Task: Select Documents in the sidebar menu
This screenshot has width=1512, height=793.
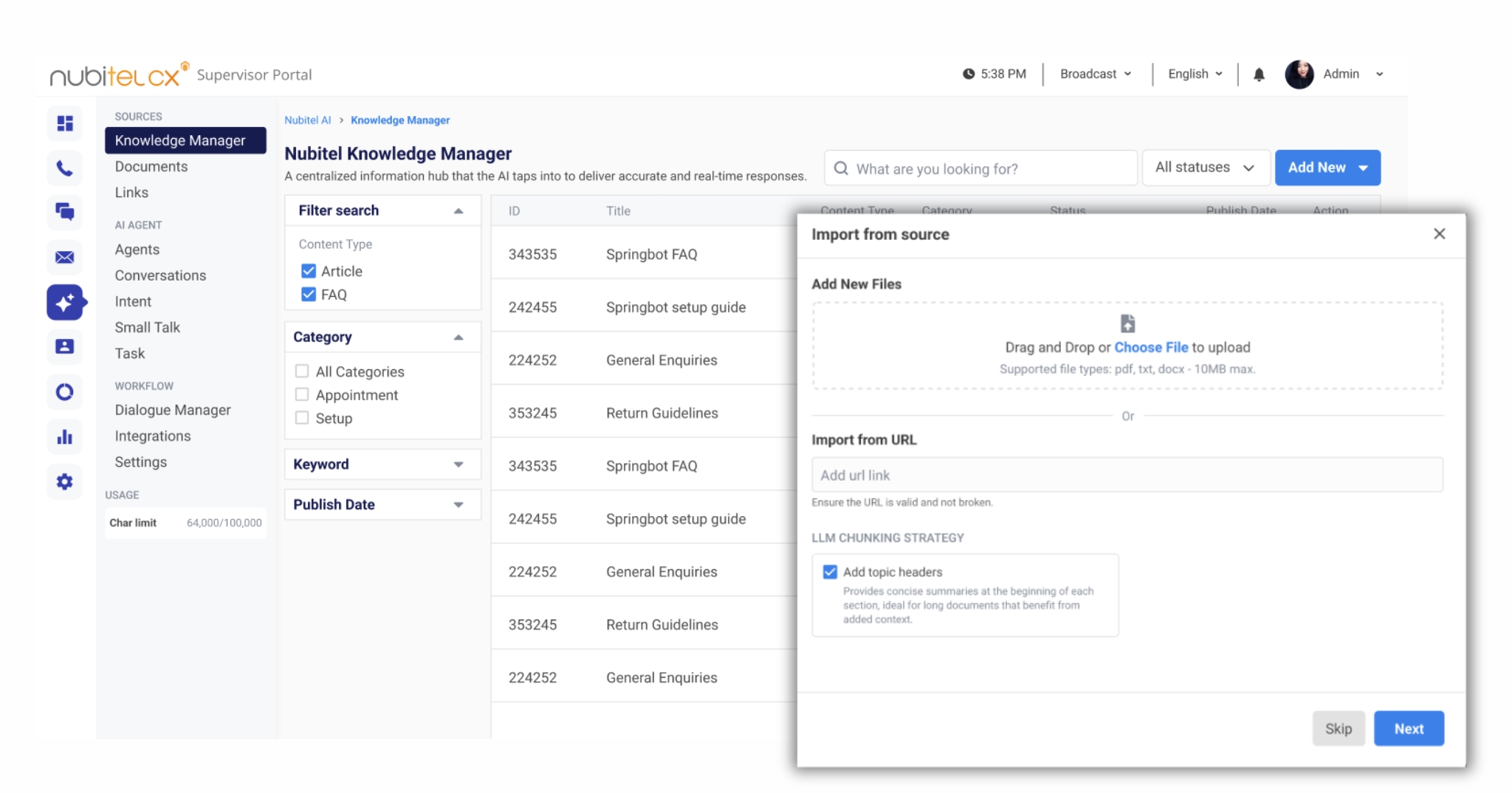Action: (x=151, y=166)
